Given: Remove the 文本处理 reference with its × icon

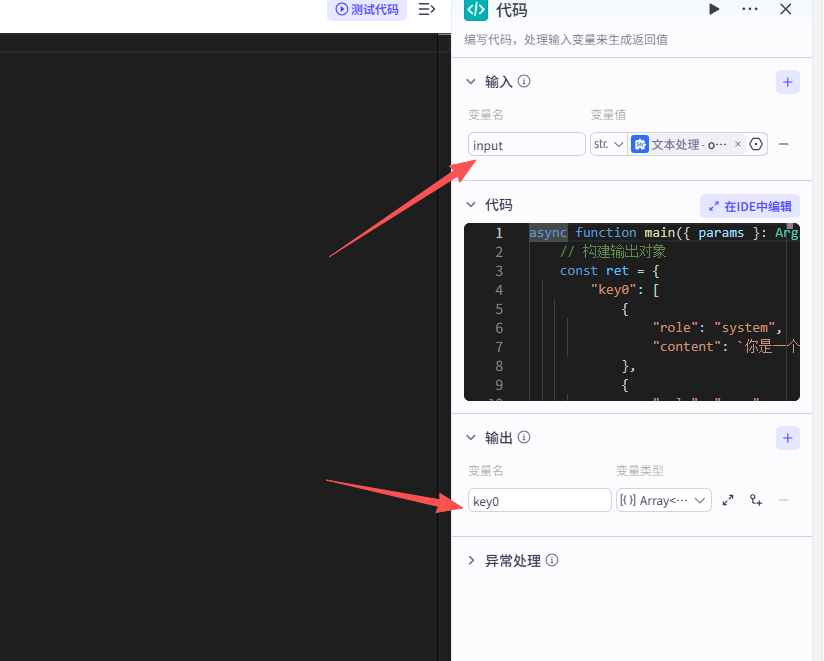Looking at the screenshot, I should tap(737, 143).
